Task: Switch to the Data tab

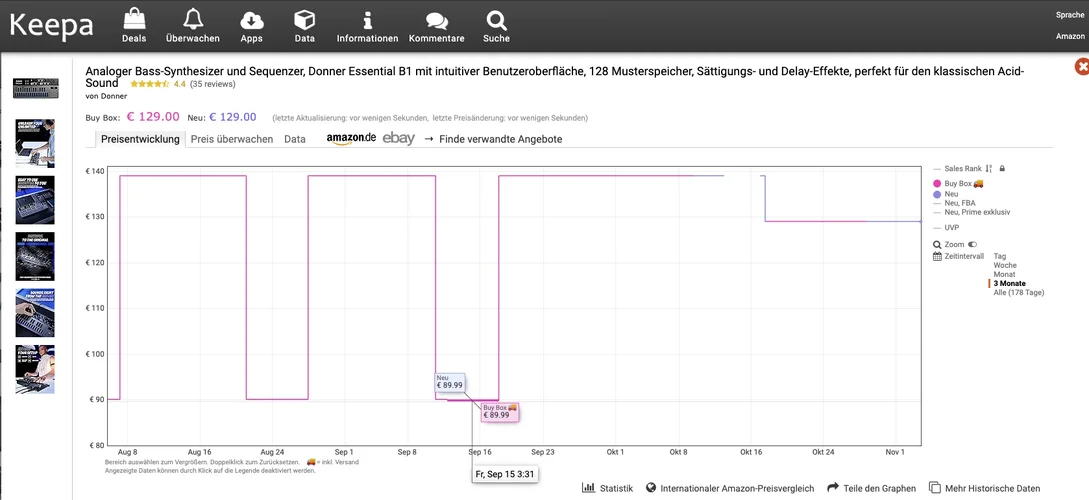Action: click(x=295, y=139)
